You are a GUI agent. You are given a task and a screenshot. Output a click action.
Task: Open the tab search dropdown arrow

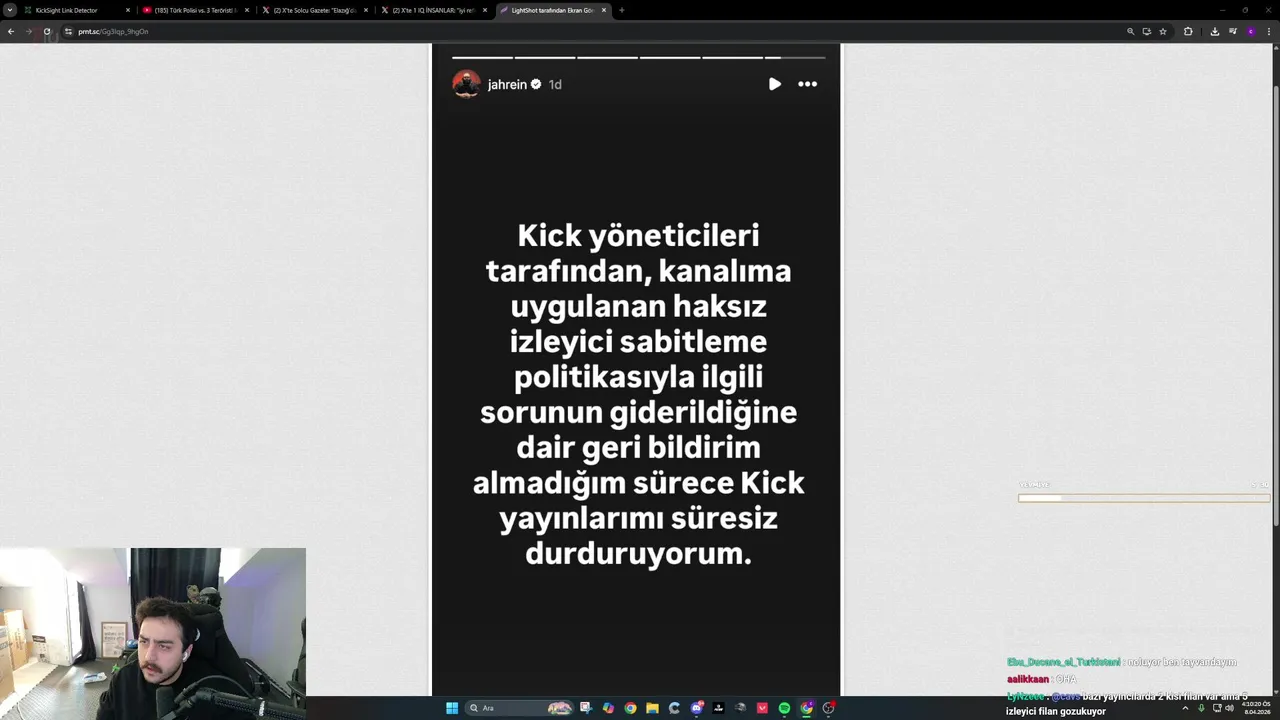(x=10, y=10)
